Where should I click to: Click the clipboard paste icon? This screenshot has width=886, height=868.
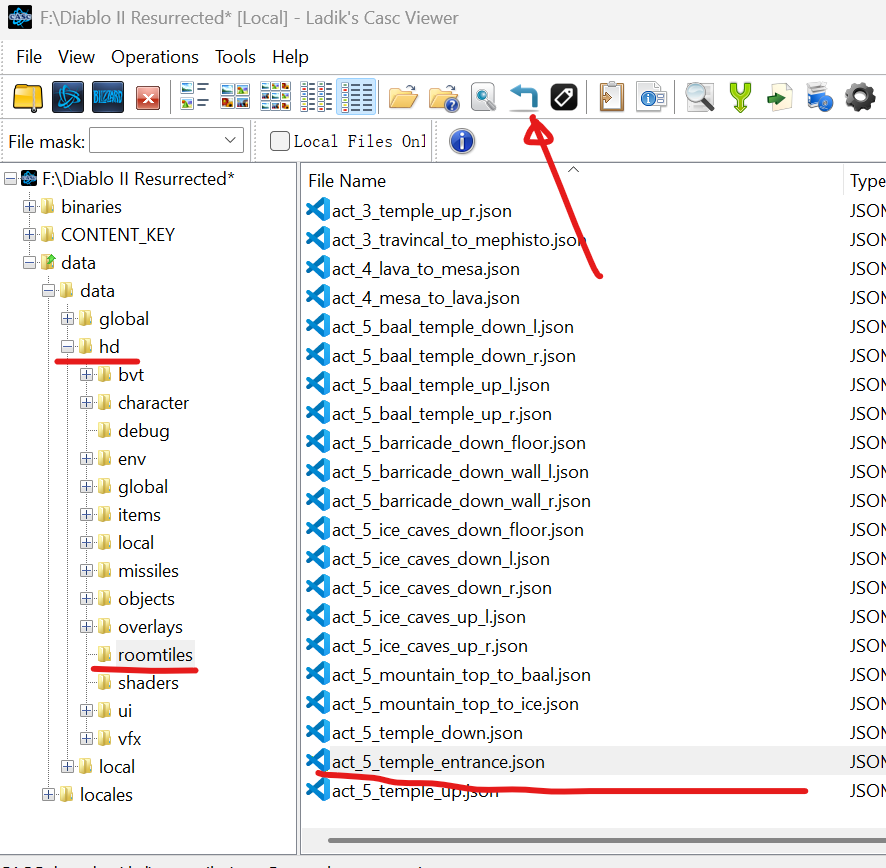(x=611, y=97)
